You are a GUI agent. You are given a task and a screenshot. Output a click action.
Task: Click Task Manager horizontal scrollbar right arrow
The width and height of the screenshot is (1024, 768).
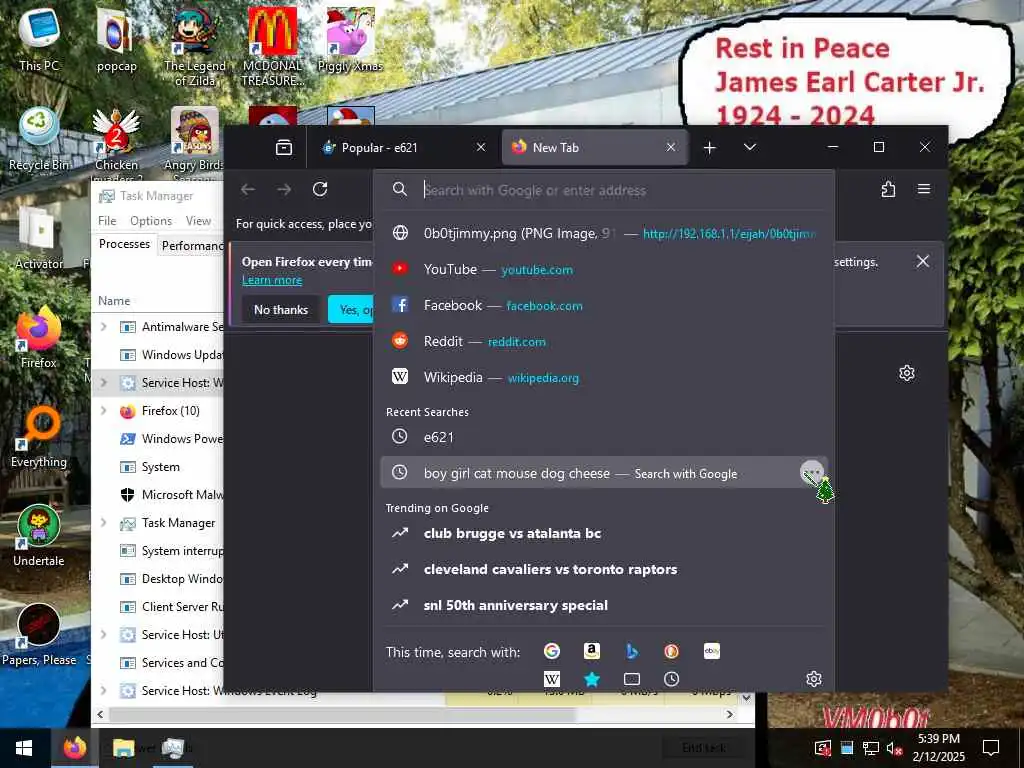(730, 714)
